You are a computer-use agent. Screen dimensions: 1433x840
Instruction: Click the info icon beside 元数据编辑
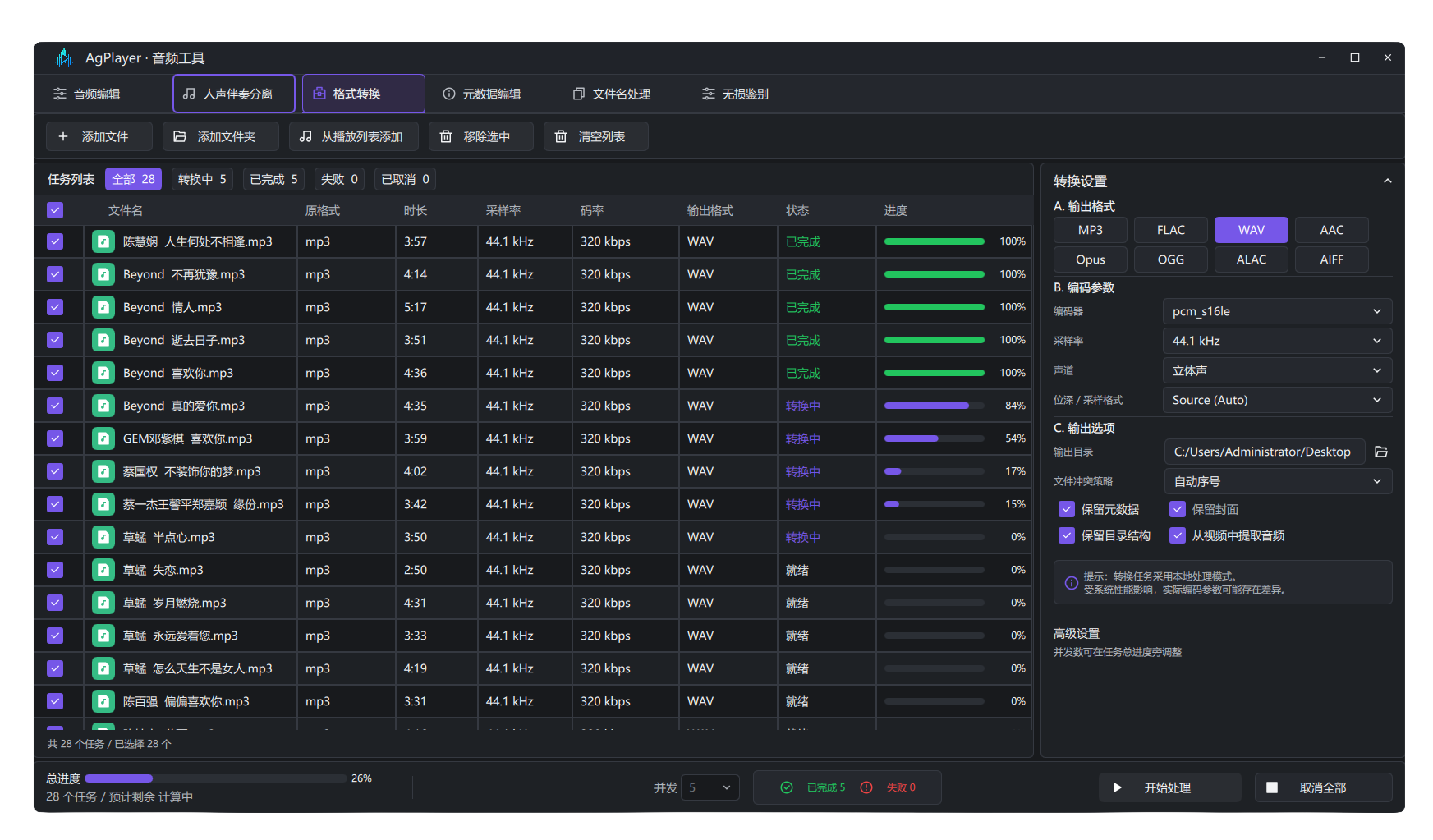coord(449,94)
